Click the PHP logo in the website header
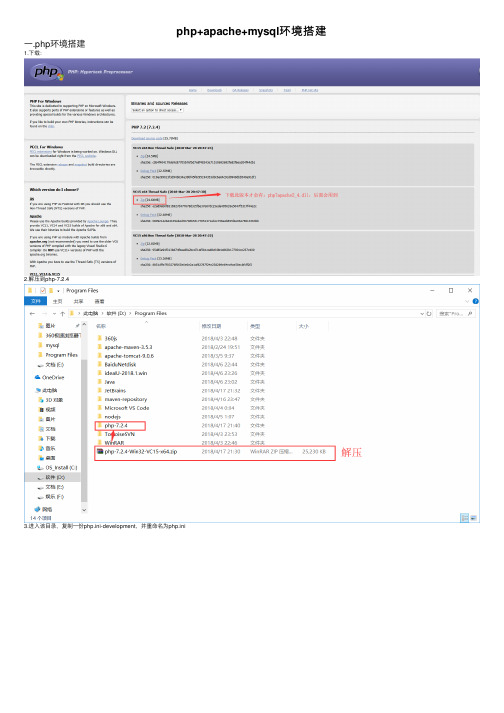The image size is (504, 713). [47, 72]
